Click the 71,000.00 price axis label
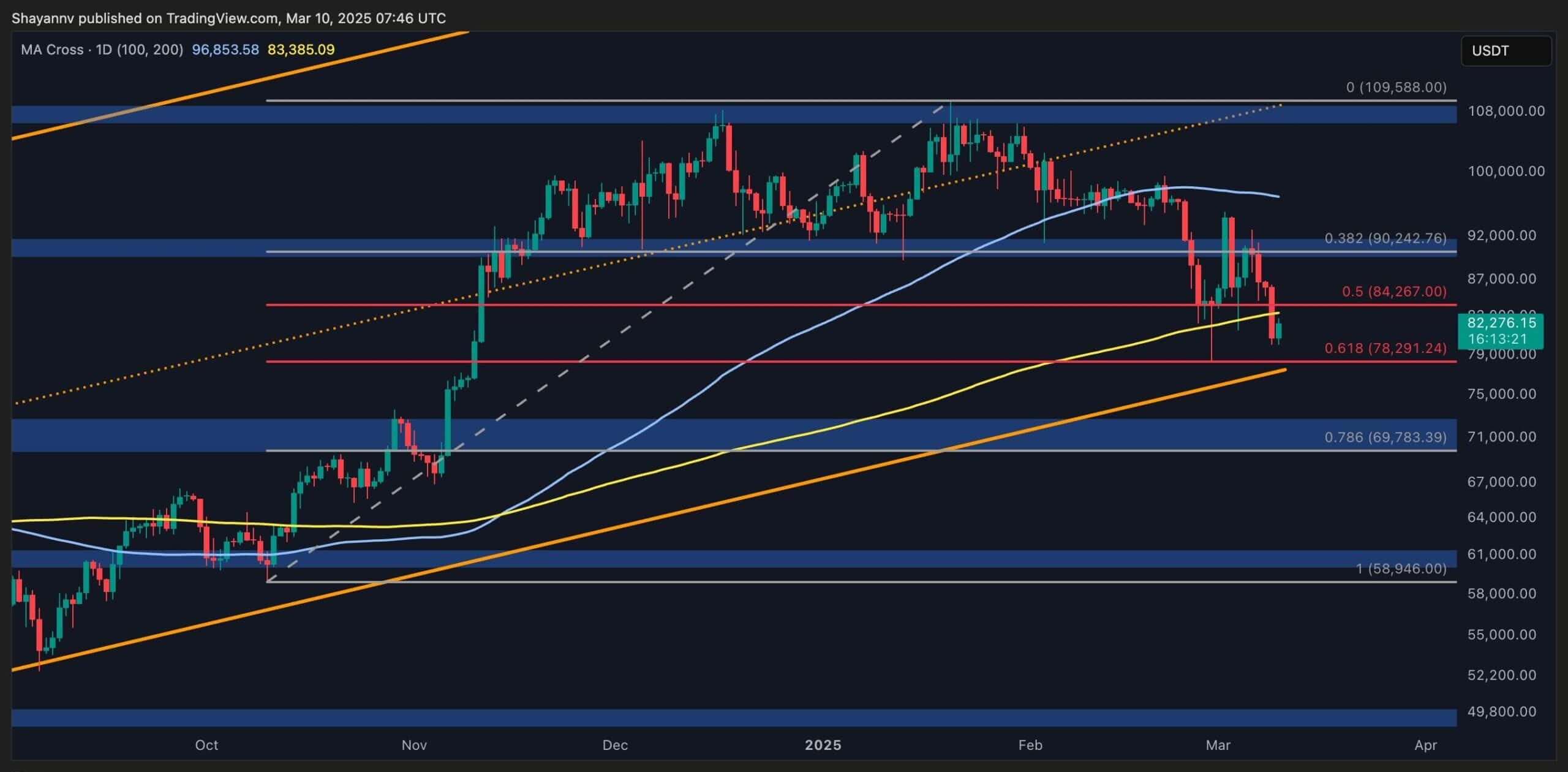 pyautogui.click(x=1502, y=437)
